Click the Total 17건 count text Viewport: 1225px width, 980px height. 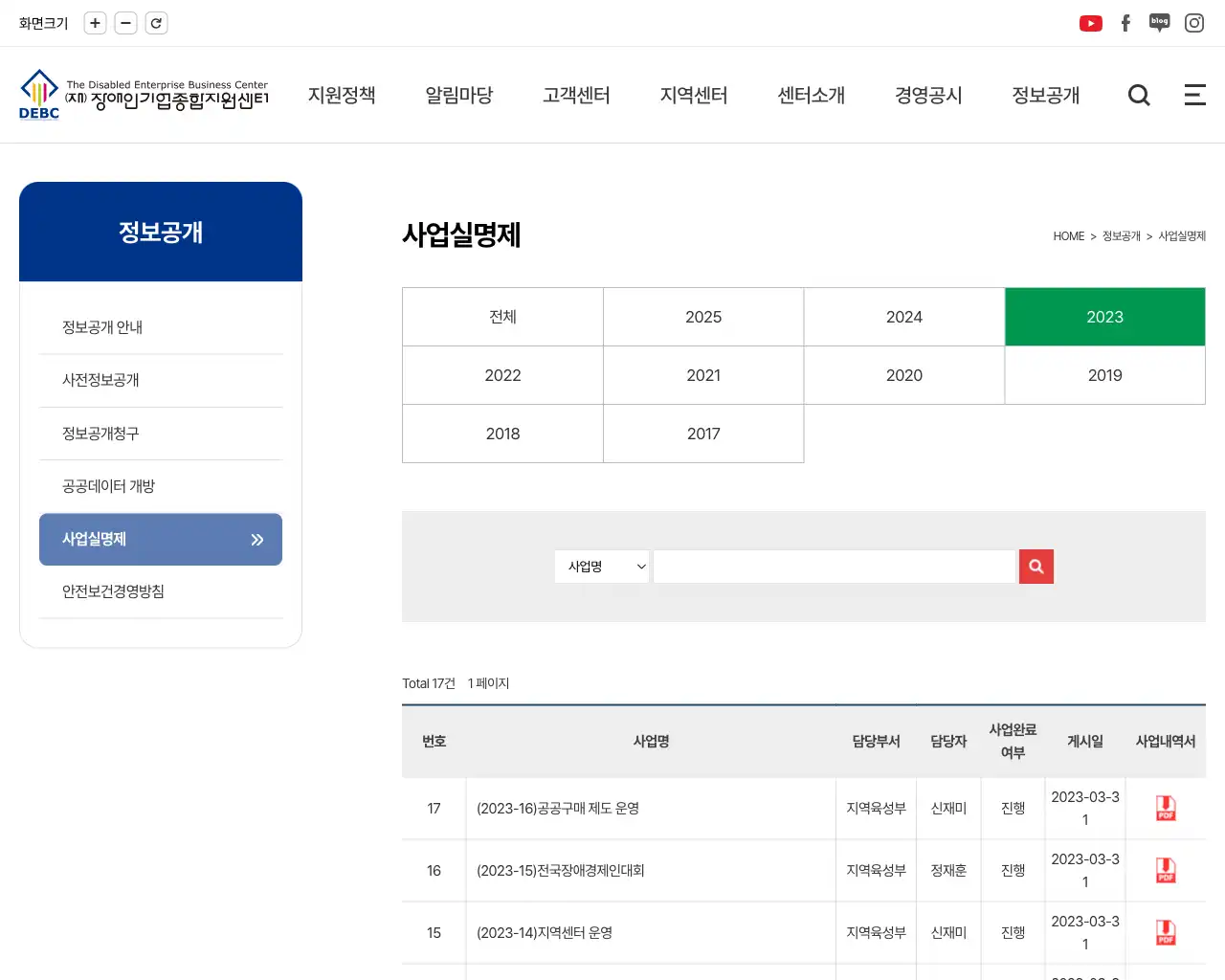point(429,683)
